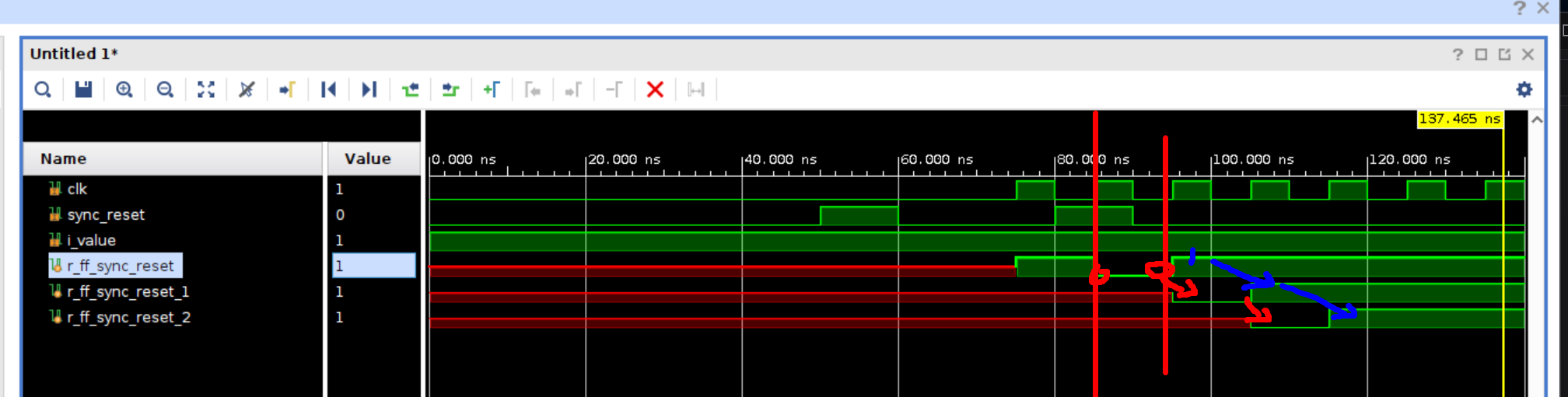Image resolution: width=1568 pixels, height=397 pixels.
Task: Click the Value column header
Action: pos(373,158)
